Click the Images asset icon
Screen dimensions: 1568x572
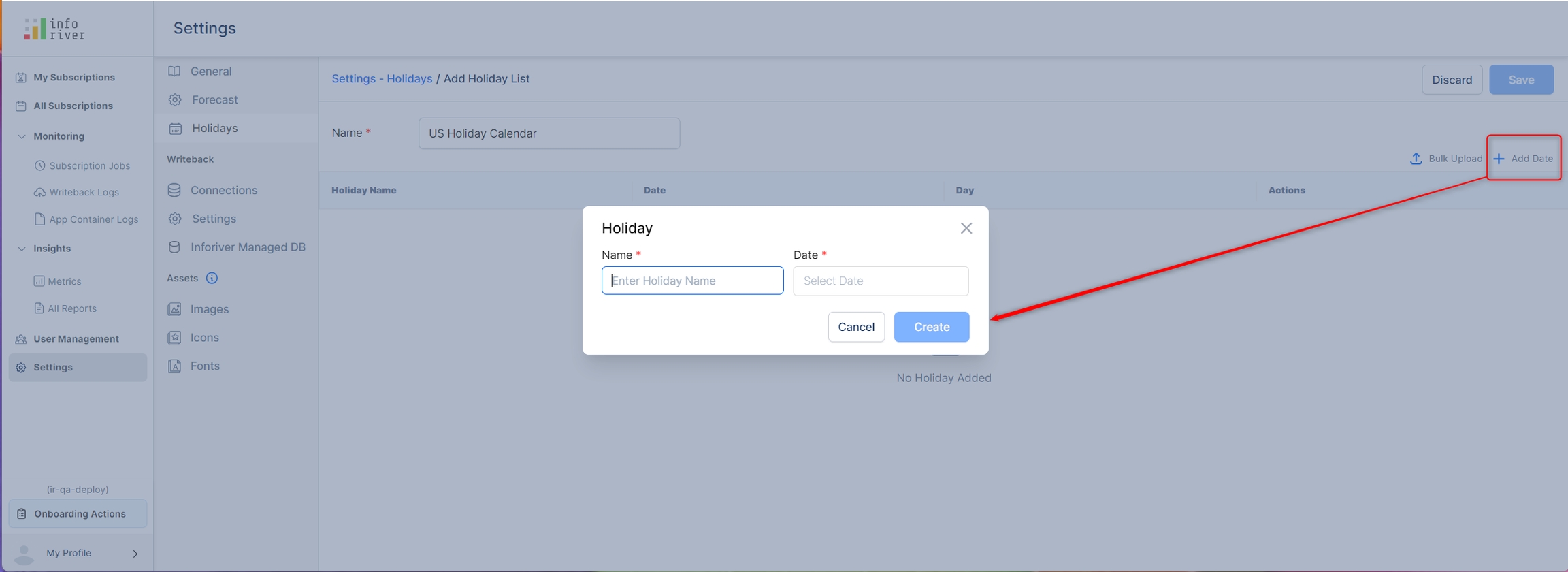pos(174,309)
